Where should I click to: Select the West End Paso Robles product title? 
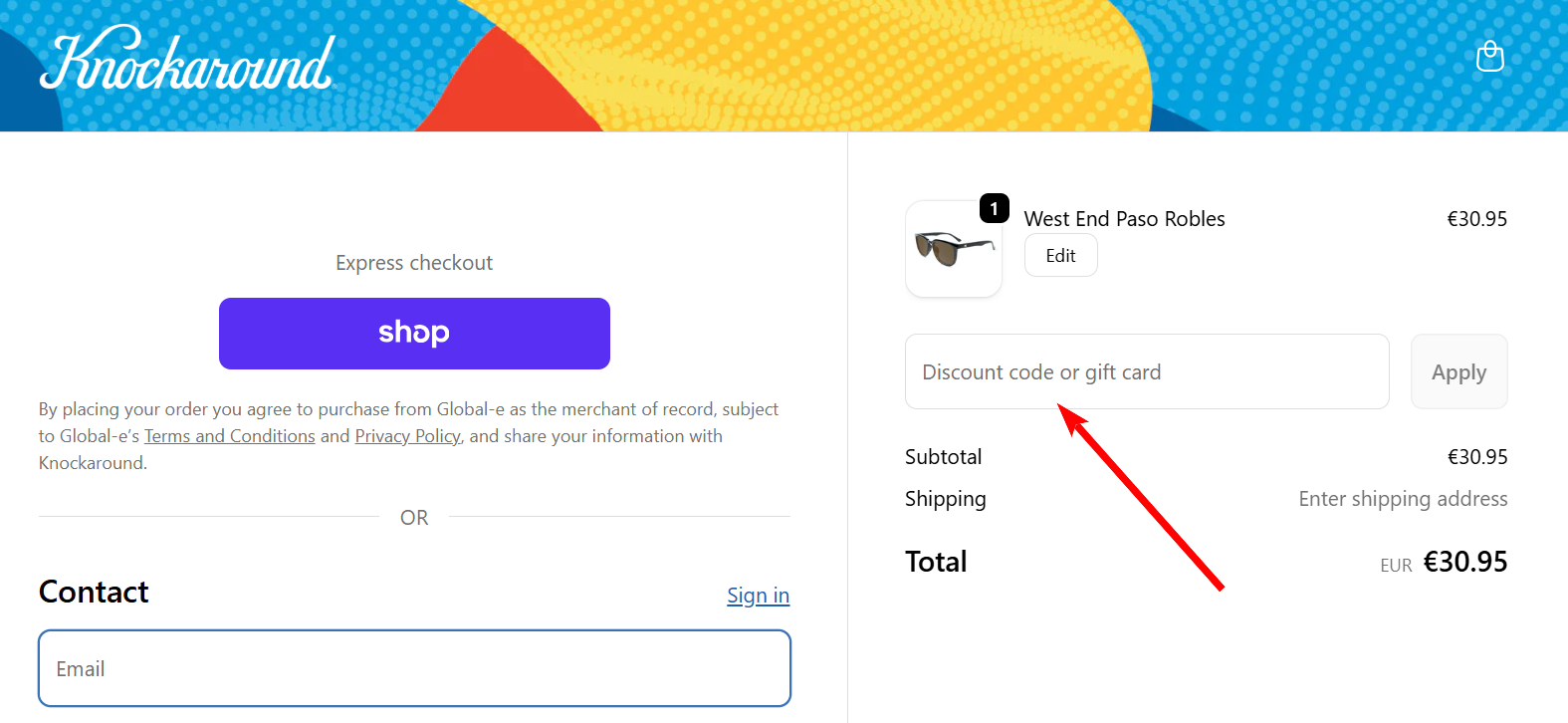tap(1124, 218)
